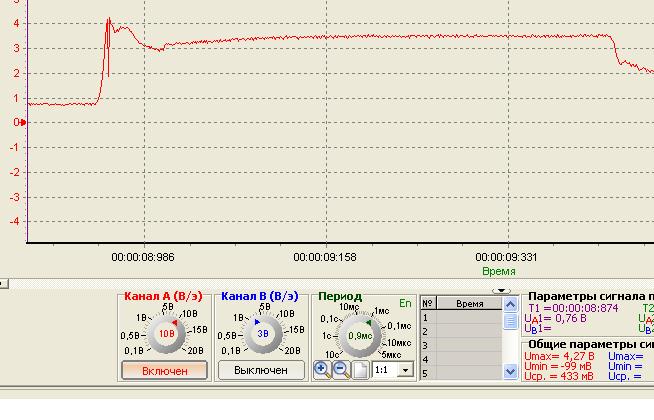Image resolution: width=654 pixels, height=420 pixels.
Task: Select row 4 in the time table
Action: (461, 359)
